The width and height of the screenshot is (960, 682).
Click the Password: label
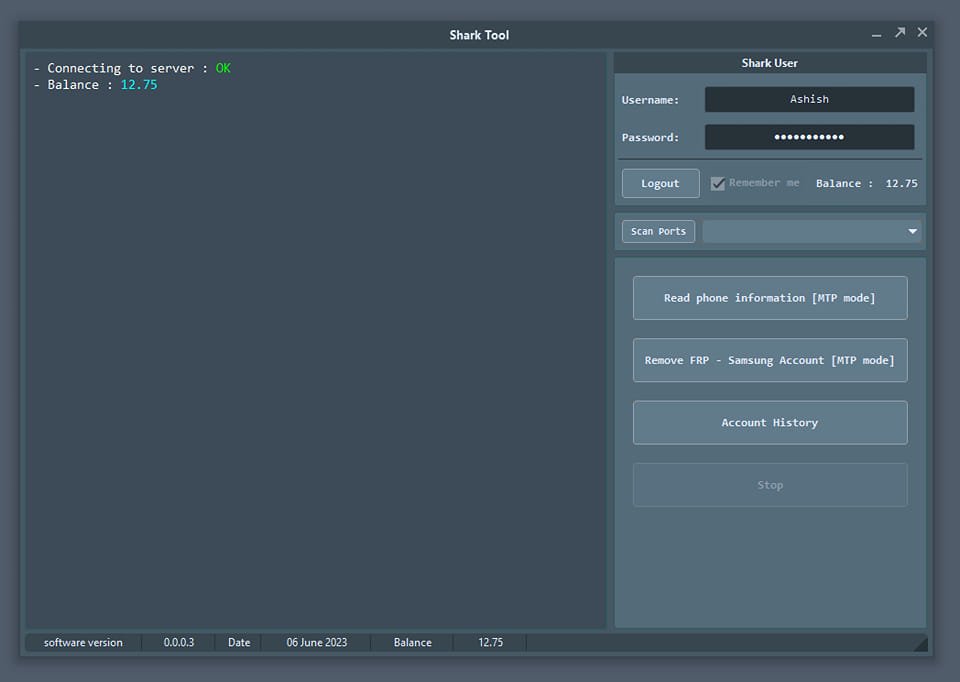[x=650, y=138]
